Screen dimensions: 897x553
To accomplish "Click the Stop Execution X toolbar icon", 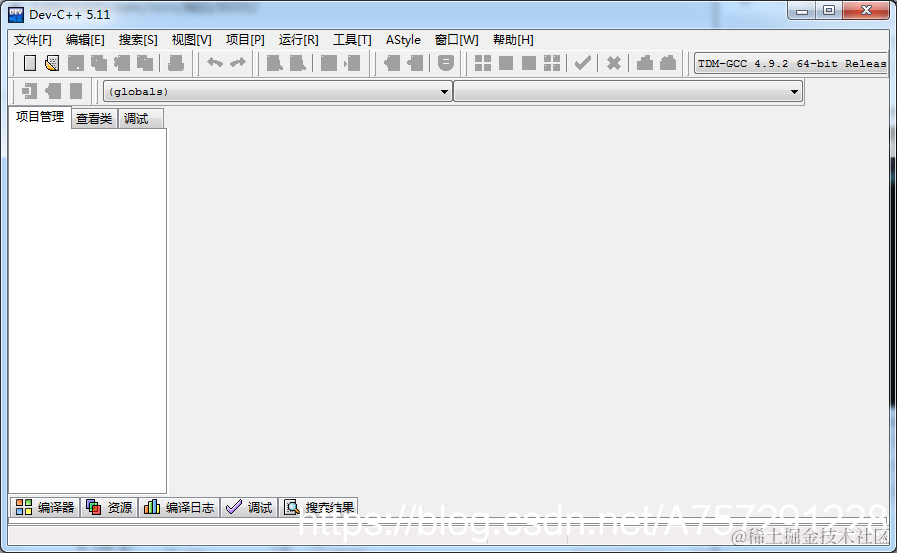I will (x=614, y=63).
